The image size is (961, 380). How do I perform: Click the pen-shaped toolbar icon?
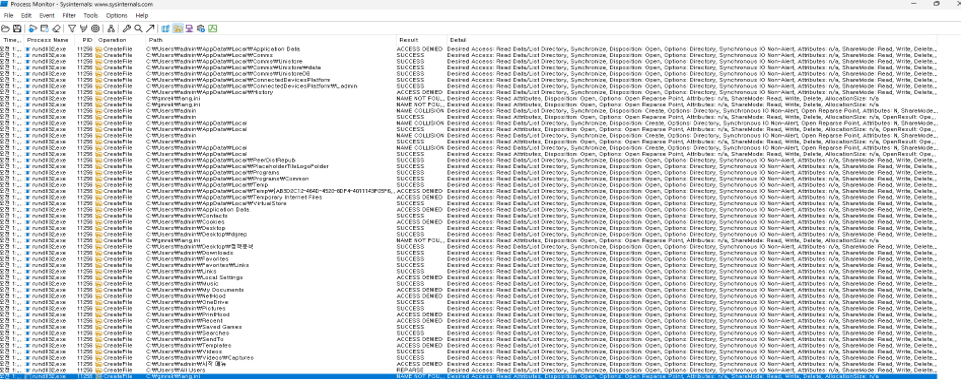pyautogui.click(x=127, y=28)
